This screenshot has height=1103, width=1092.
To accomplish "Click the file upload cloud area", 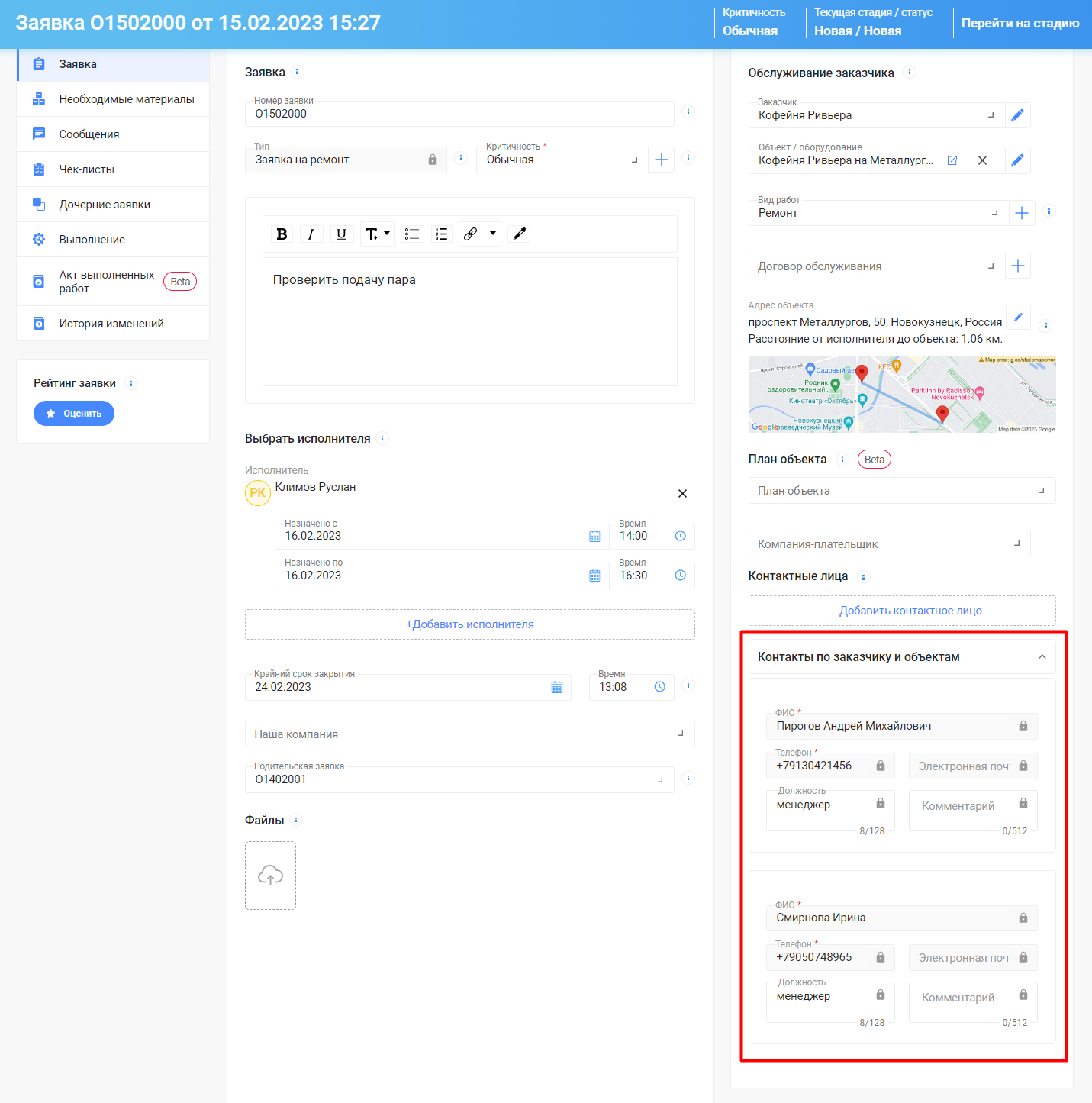I will (x=270, y=876).
